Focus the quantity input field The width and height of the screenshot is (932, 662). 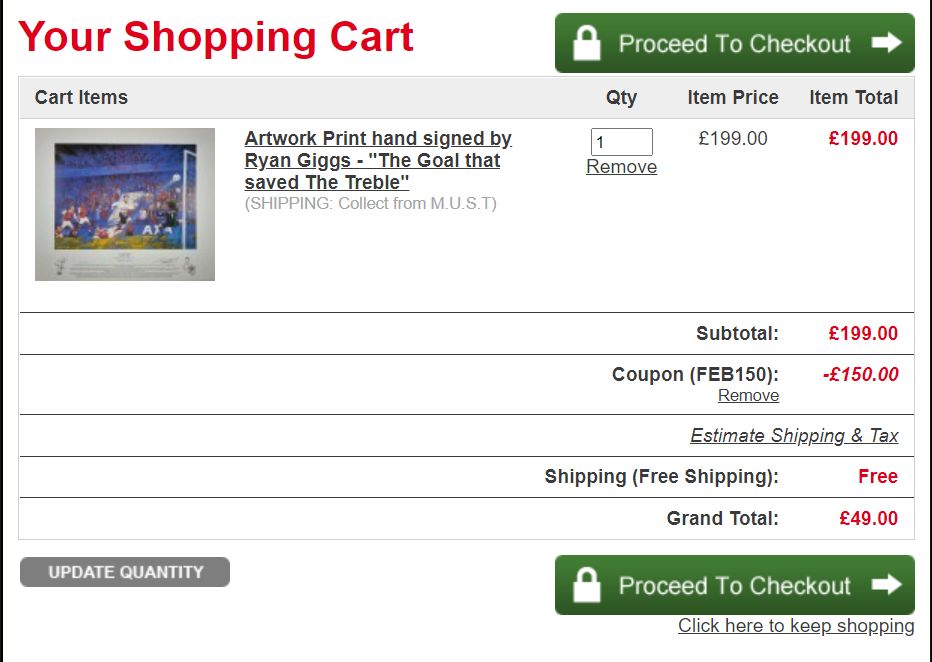point(621,142)
